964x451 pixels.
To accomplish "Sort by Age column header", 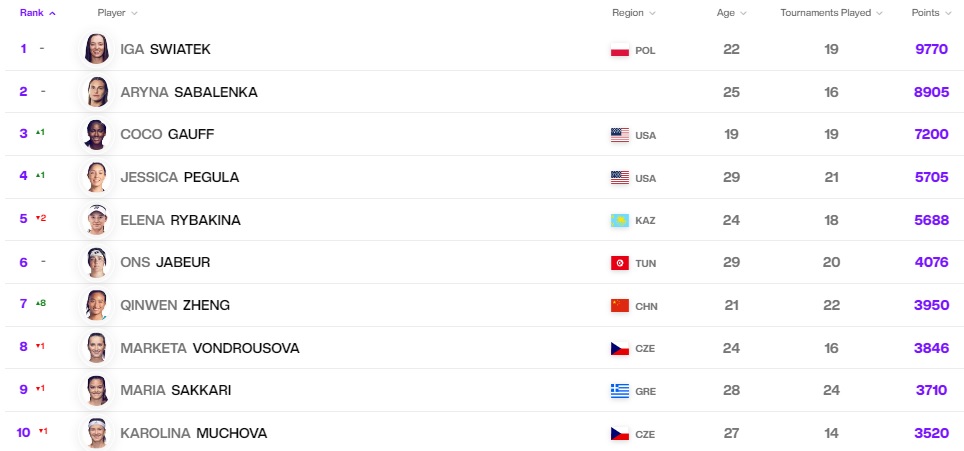I will coord(732,13).
